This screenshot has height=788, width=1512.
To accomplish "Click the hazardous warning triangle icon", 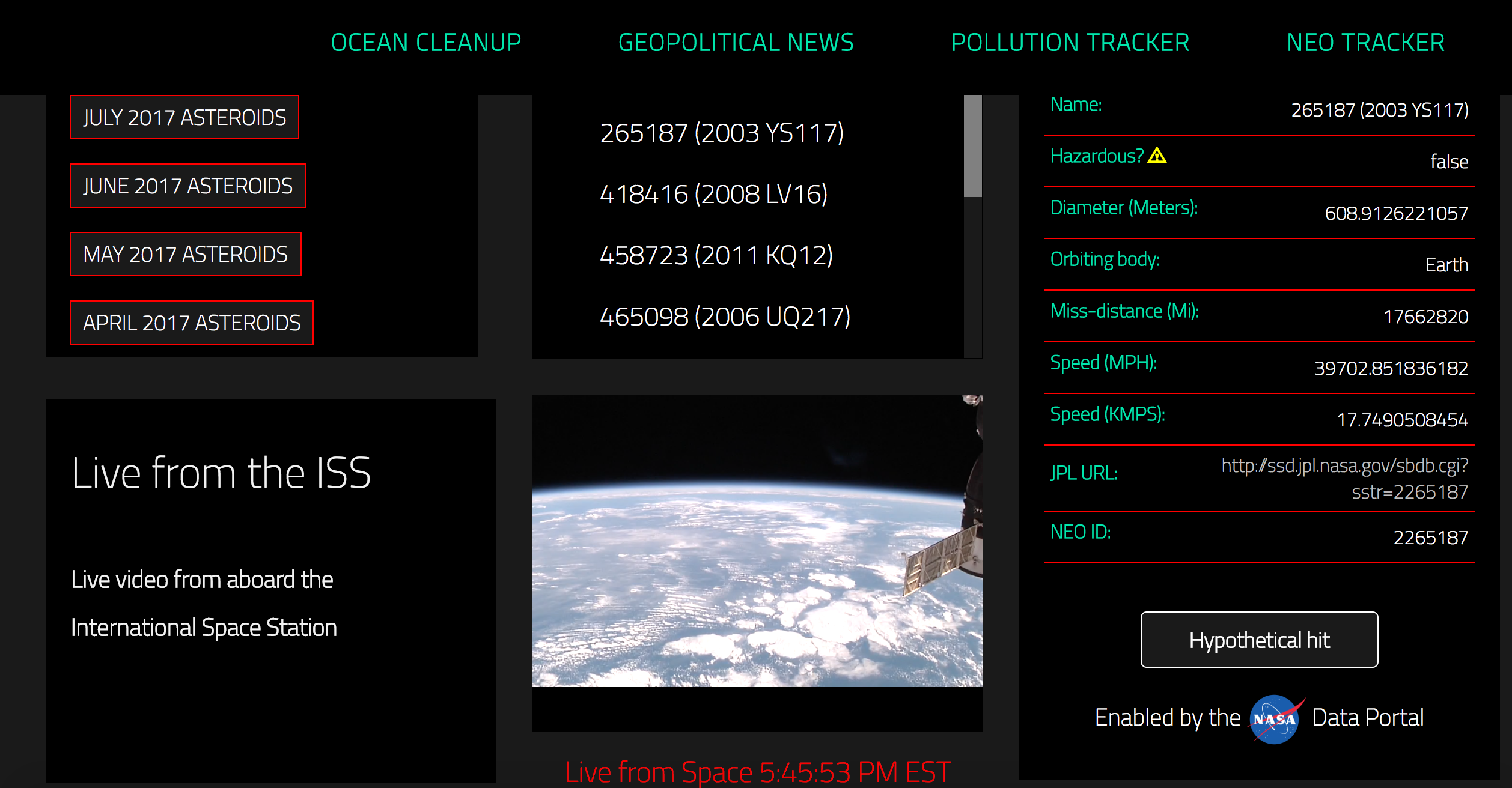I will click(1156, 156).
